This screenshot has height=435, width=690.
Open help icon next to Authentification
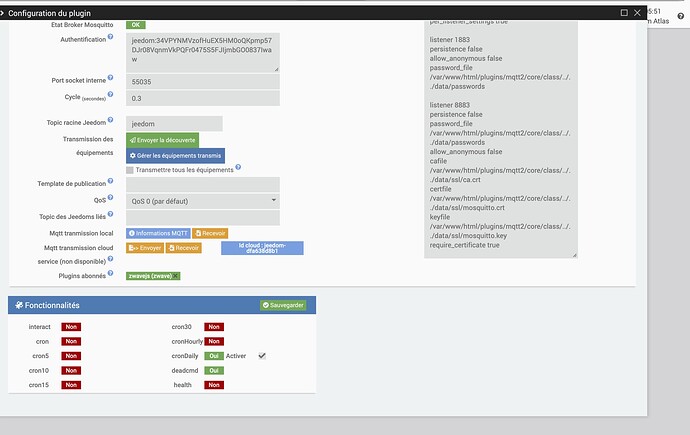110,37
